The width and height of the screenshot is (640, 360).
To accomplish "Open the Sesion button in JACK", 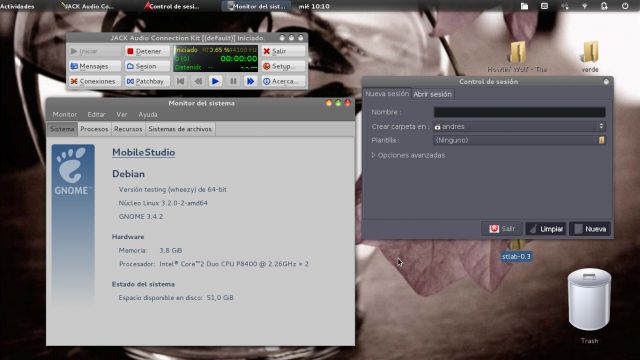I will point(147,66).
